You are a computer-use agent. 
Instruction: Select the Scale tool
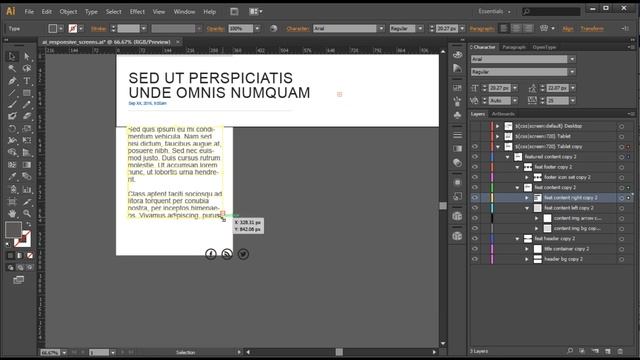pos(27,129)
